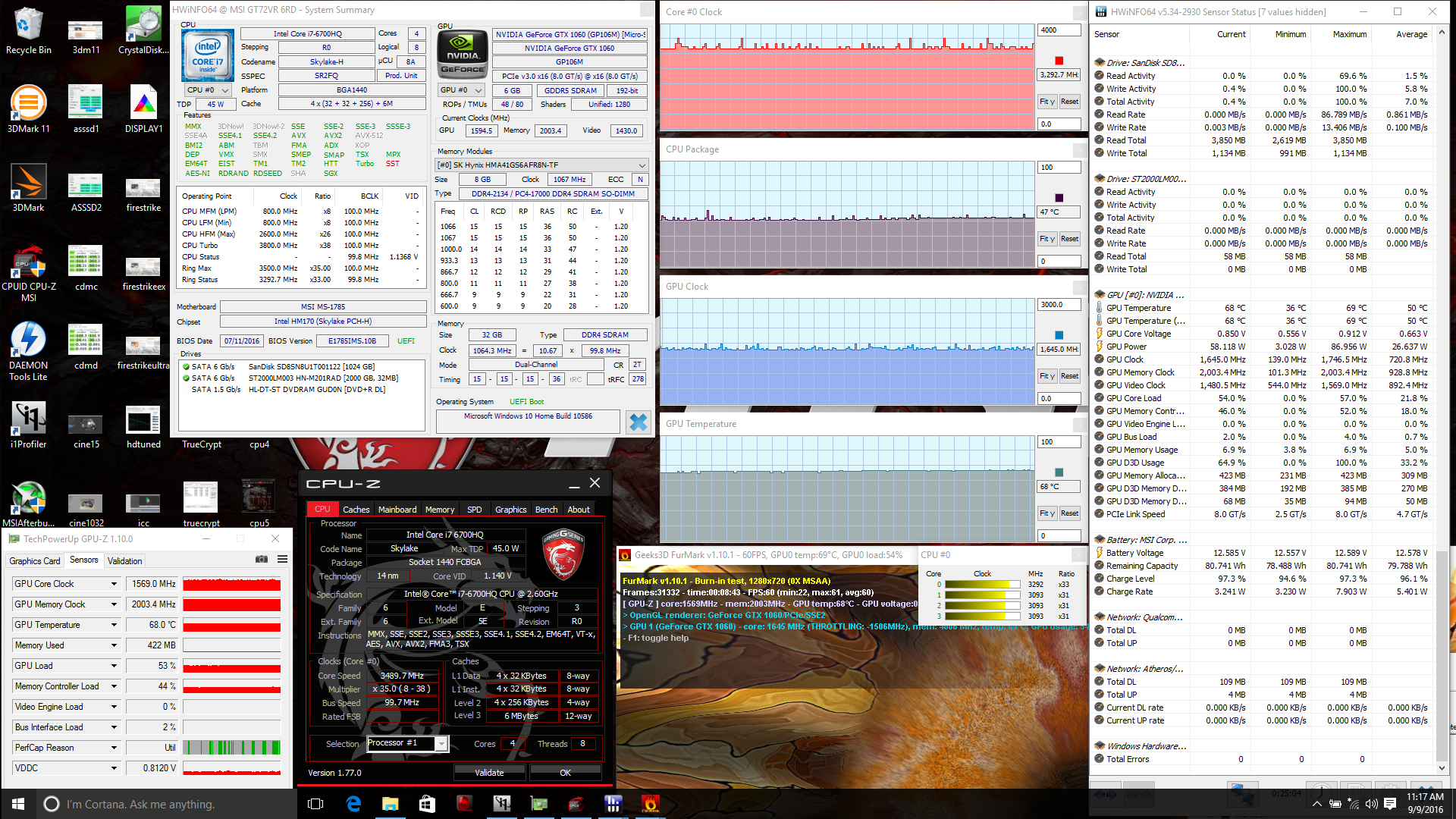
Task: Open CrystalDisk desktop icon
Action: (x=143, y=30)
